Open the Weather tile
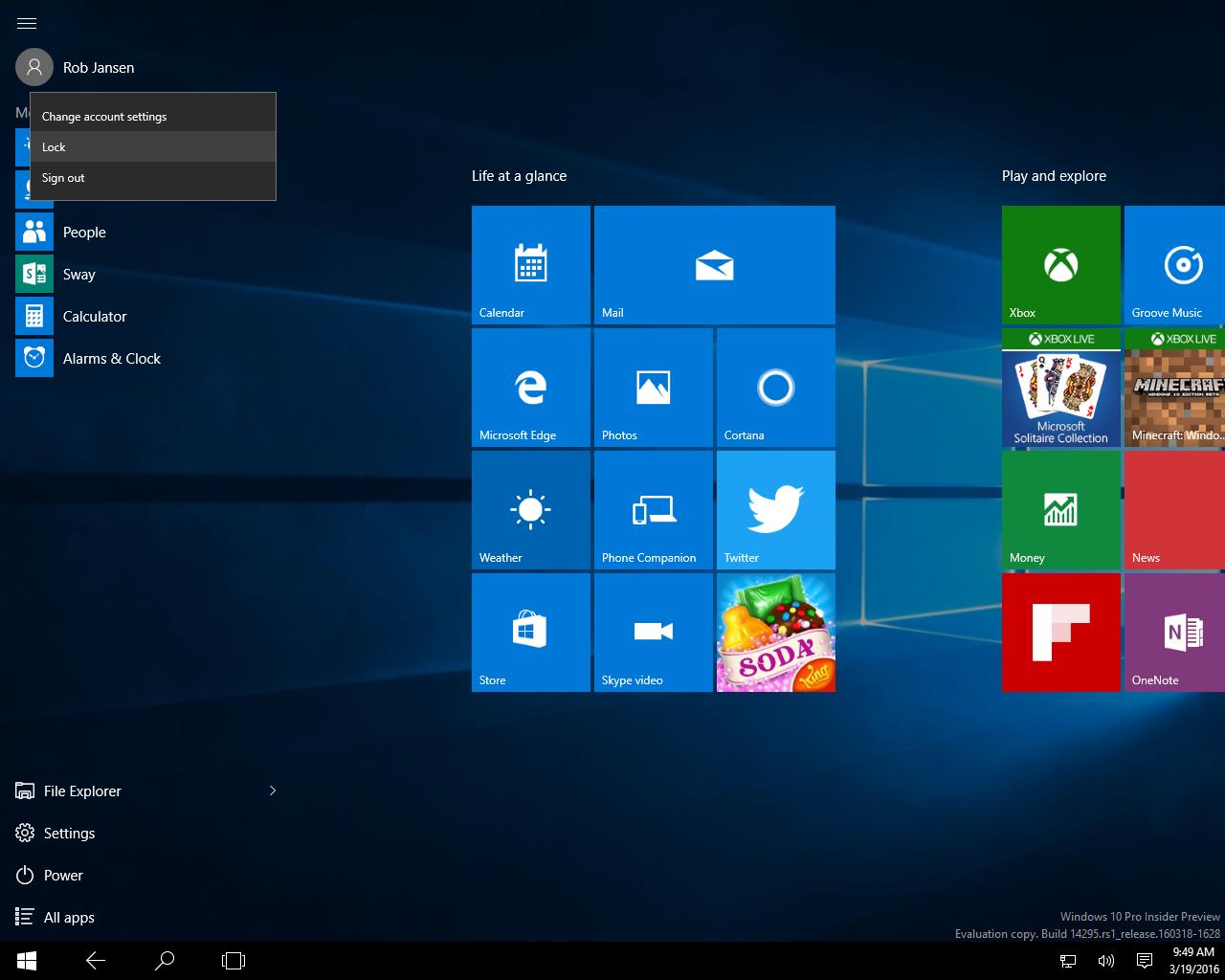The width and height of the screenshot is (1225, 980). [531, 510]
